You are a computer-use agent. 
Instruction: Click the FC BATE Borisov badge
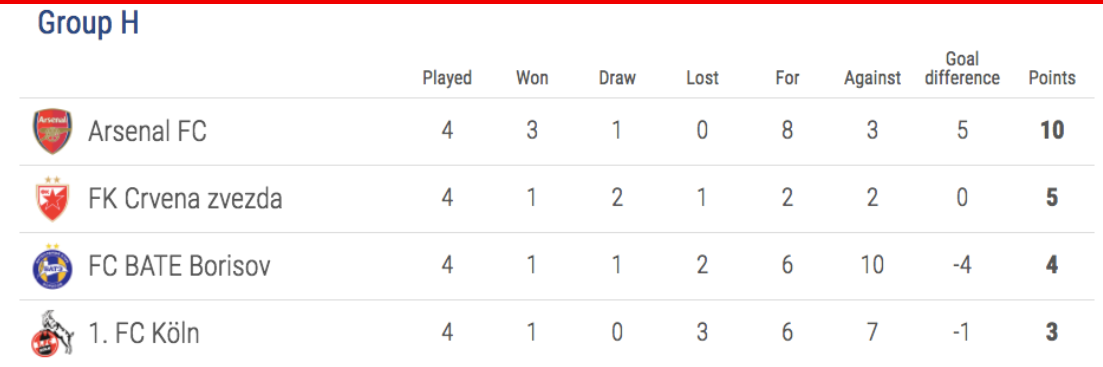pyautogui.click(x=52, y=266)
